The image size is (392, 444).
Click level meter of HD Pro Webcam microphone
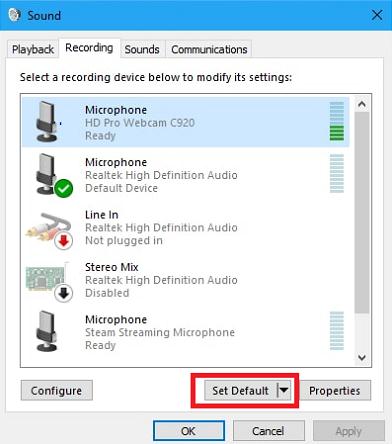click(337, 121)
